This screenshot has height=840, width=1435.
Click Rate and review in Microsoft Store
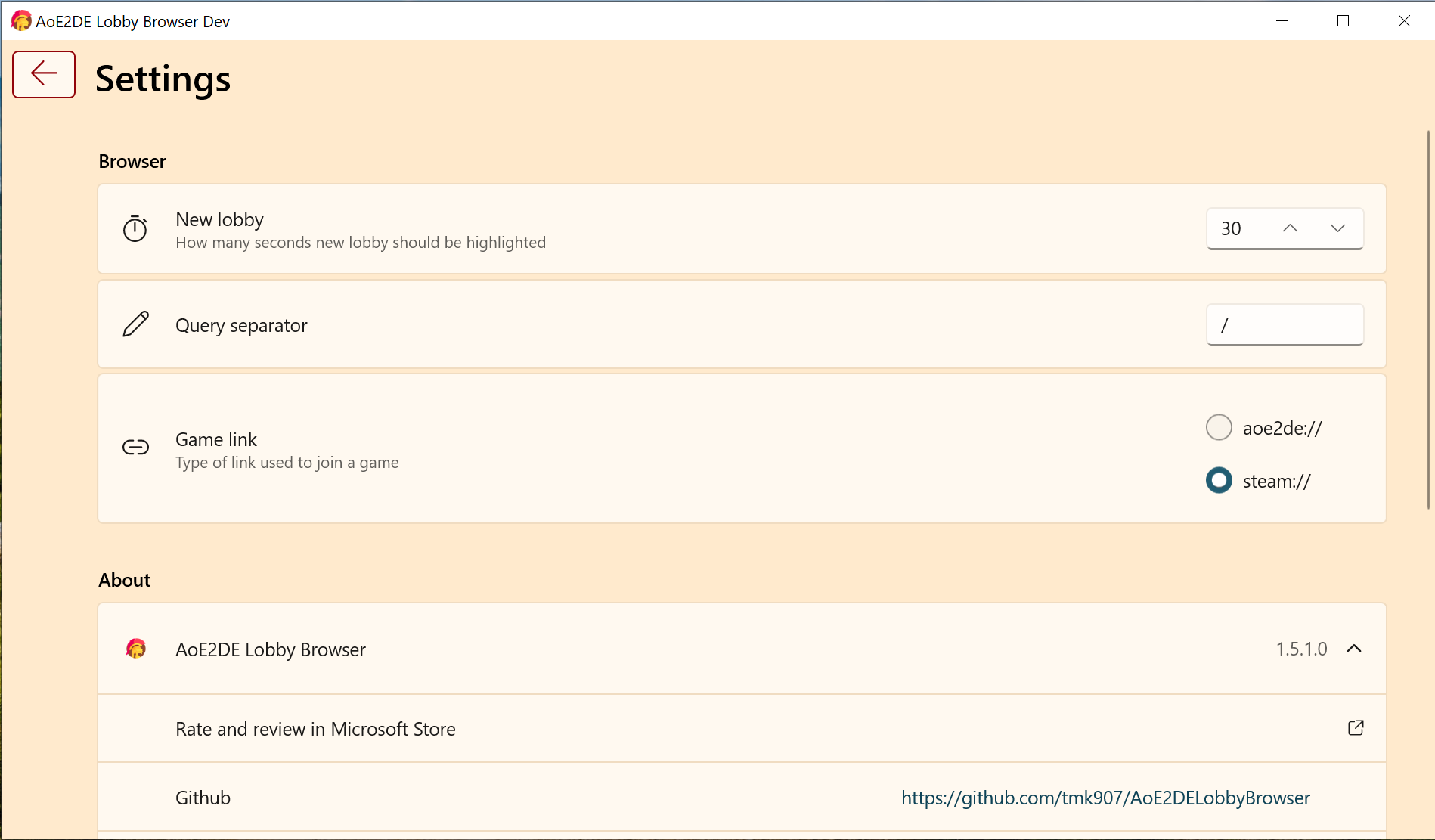(x=315, y=729)
